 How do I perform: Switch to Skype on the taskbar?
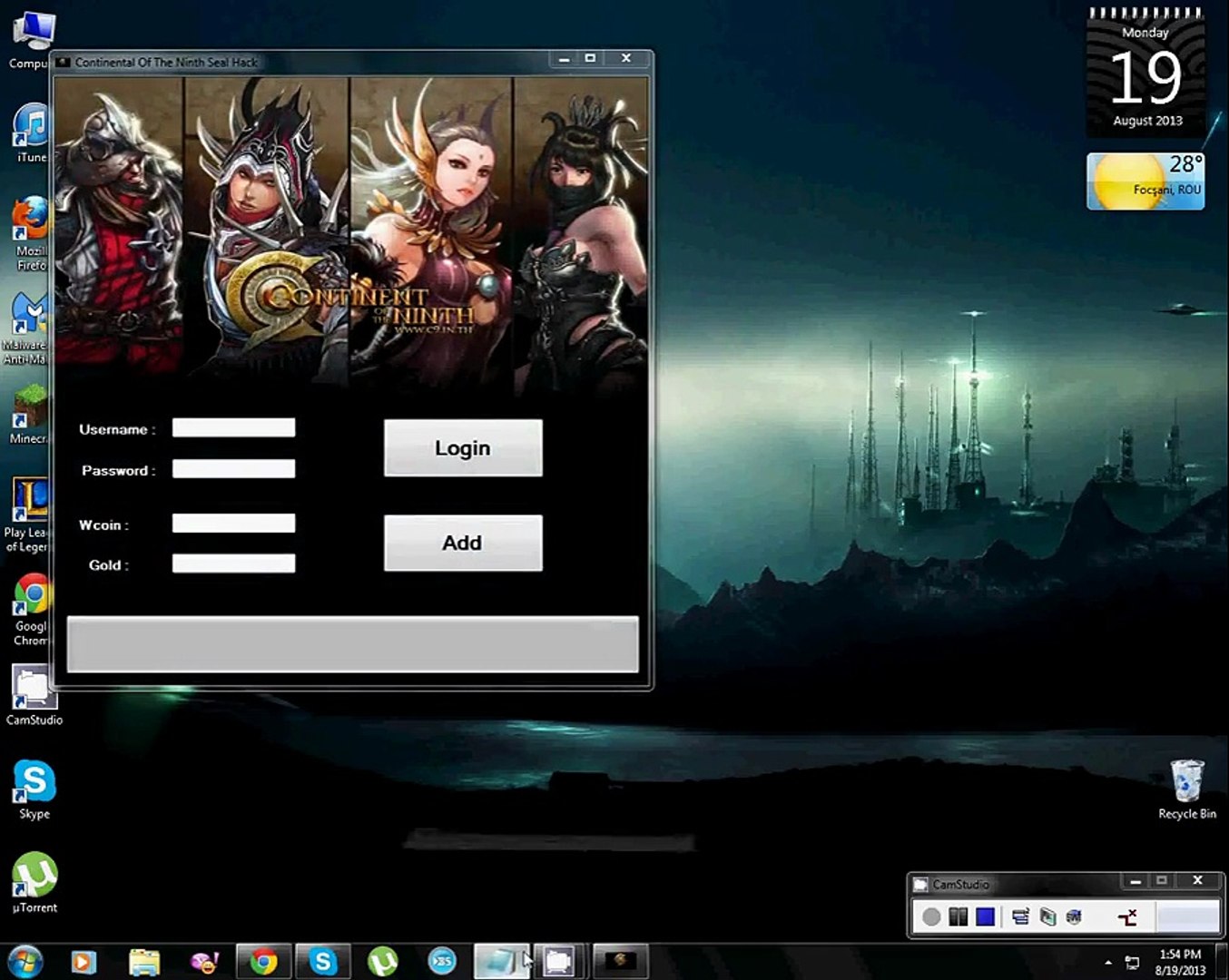click(x=323, y=962)
